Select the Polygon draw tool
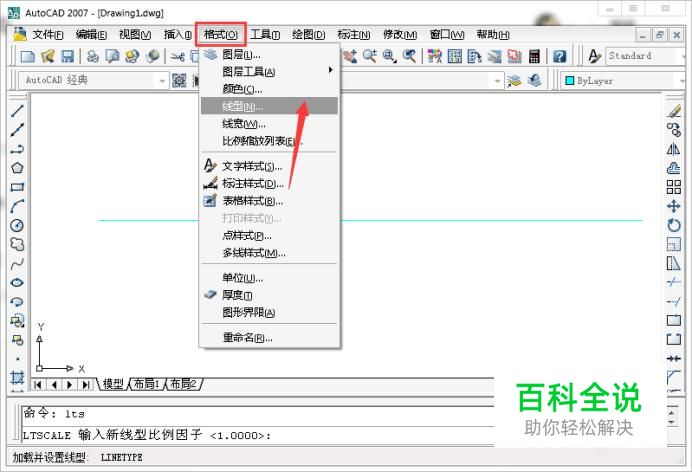 (x=17, y=168)
